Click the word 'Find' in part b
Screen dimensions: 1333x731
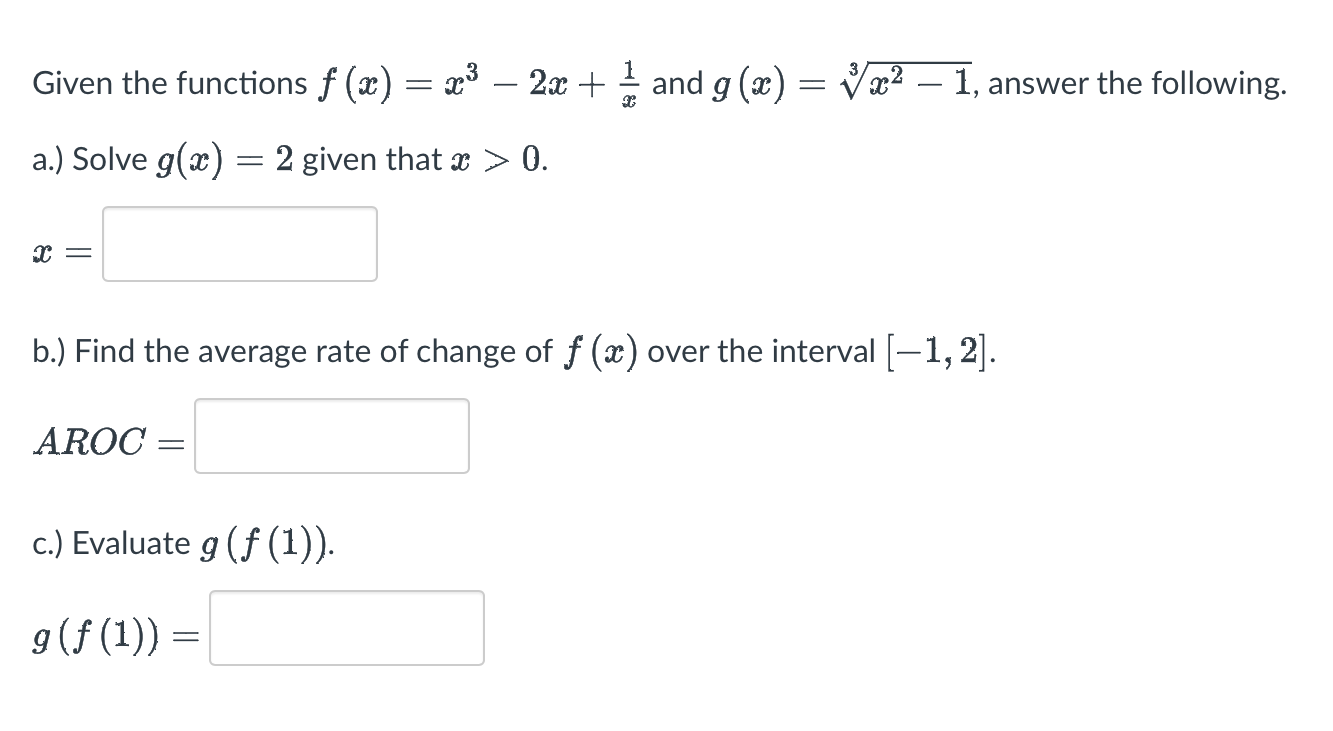pyautogui.click(x=103, y=350)
